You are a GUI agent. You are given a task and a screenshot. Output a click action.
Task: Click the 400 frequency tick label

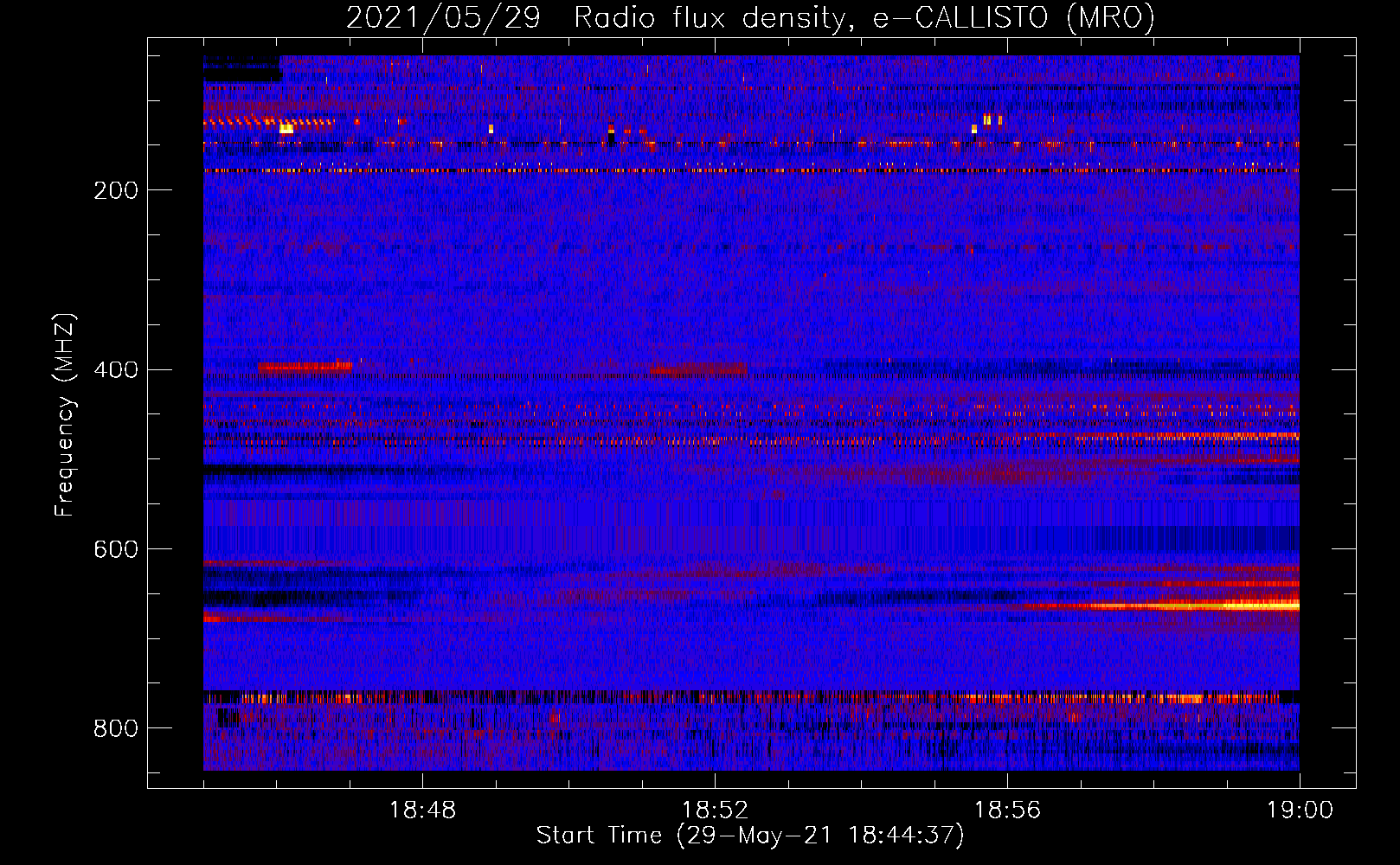pos(116,370)
